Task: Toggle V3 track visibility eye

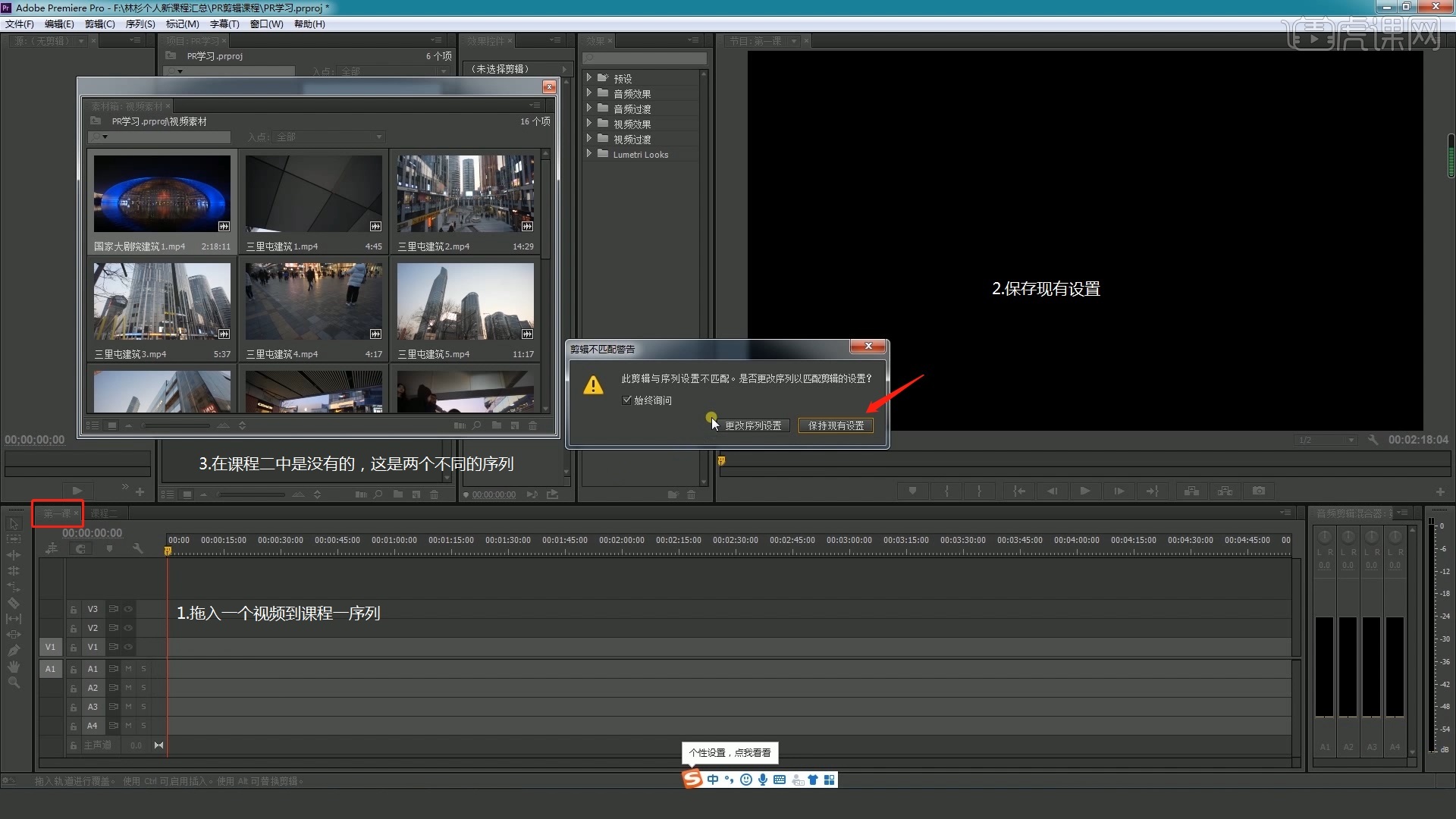Action: click(x=129, y=609)
